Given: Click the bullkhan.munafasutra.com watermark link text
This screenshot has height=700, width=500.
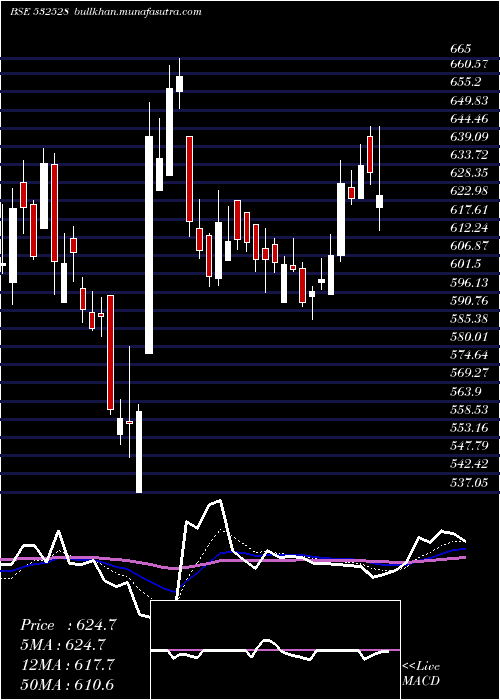Looking at the screenshot, I should 137,12.
